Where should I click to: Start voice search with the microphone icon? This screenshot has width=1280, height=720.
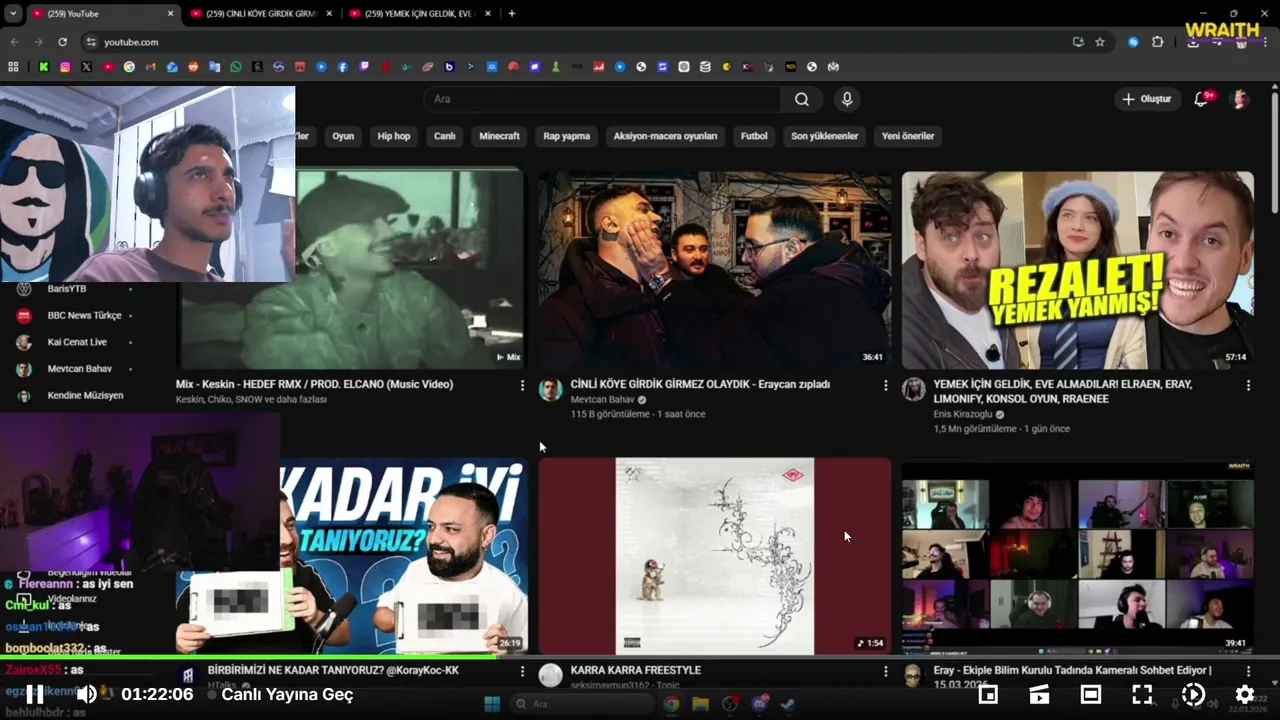point(847,99)
